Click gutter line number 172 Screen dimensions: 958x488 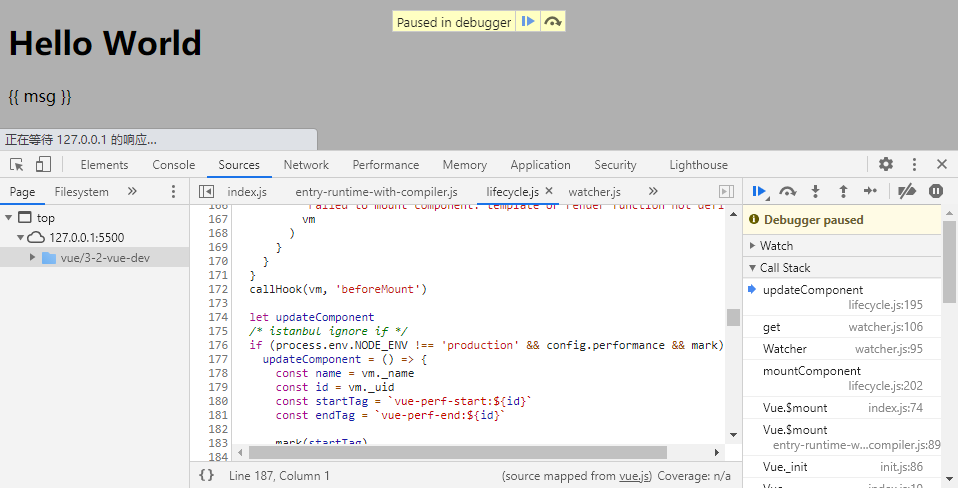point(218,289)
